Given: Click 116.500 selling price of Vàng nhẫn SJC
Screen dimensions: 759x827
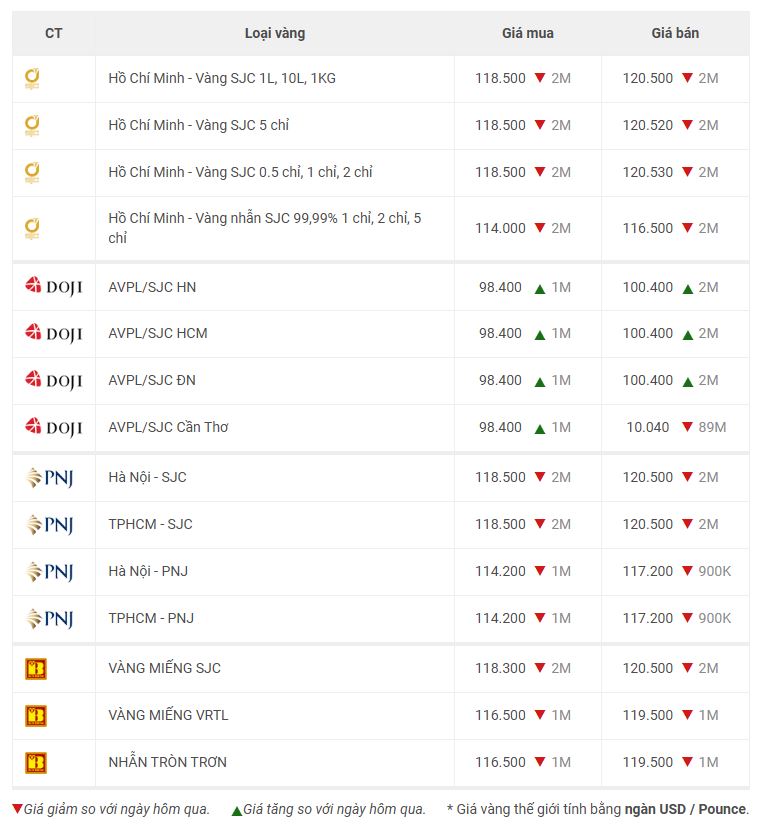Looking at the screenshot, I should [x=647, y=228].
